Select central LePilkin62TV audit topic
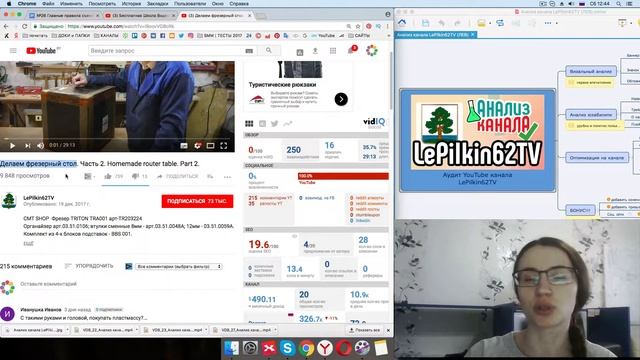Image resolution: width=640 pixels, height=360 pixels. pyautogui.click(x=477, y=140)
